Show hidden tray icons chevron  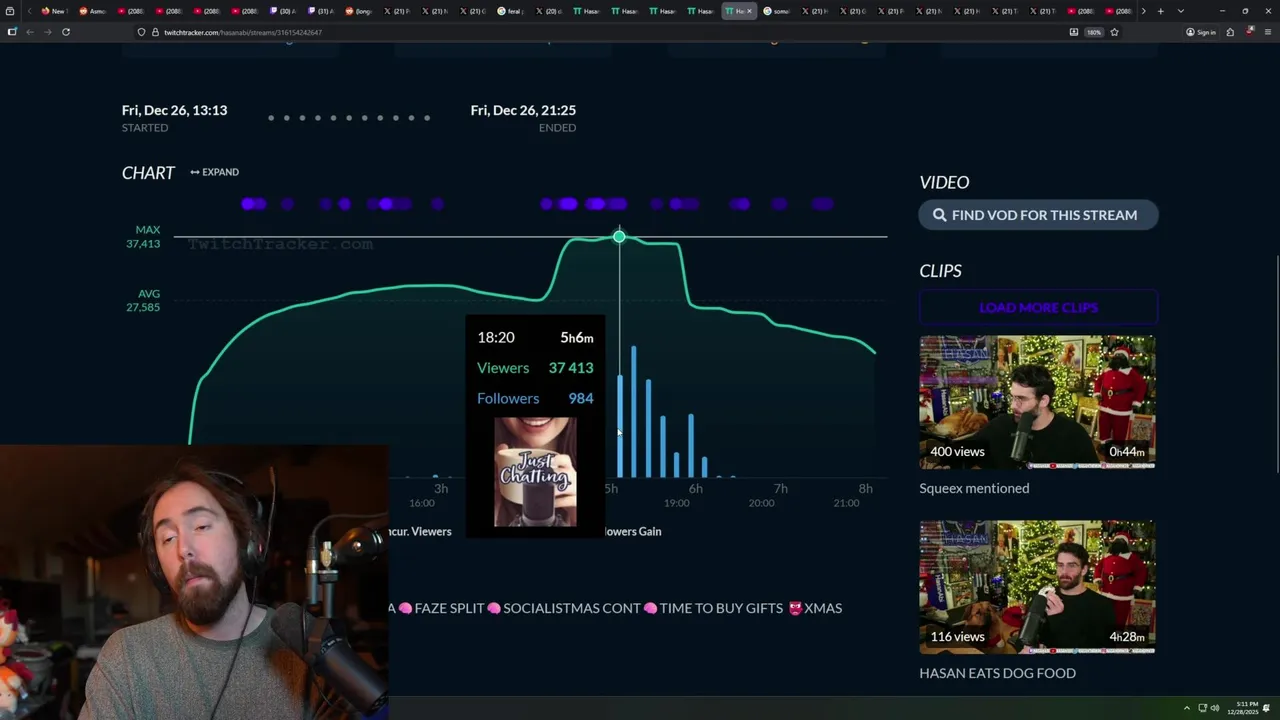1187,708
